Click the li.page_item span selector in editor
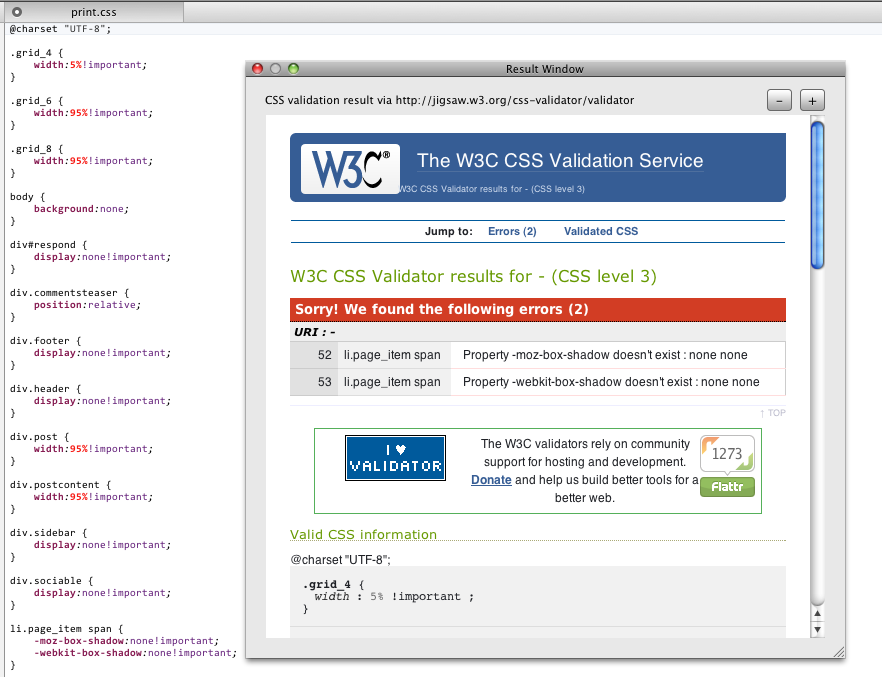This screenshot has width=882, height=677. click(x=66, y=629)
